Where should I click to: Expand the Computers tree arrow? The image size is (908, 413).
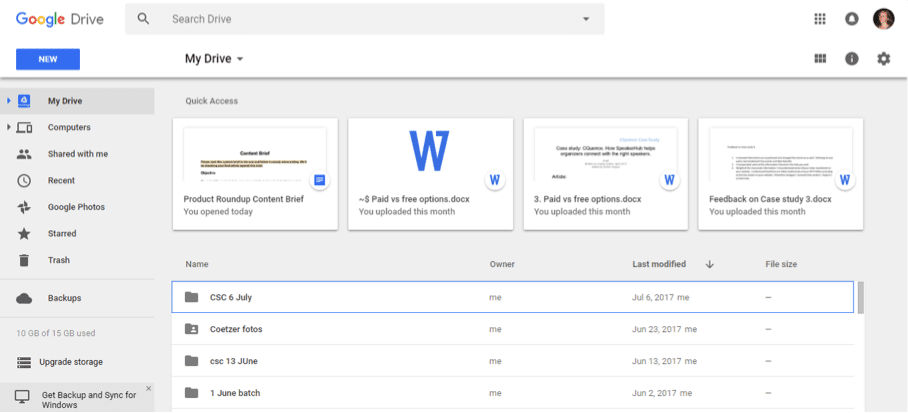click(9, 127)
